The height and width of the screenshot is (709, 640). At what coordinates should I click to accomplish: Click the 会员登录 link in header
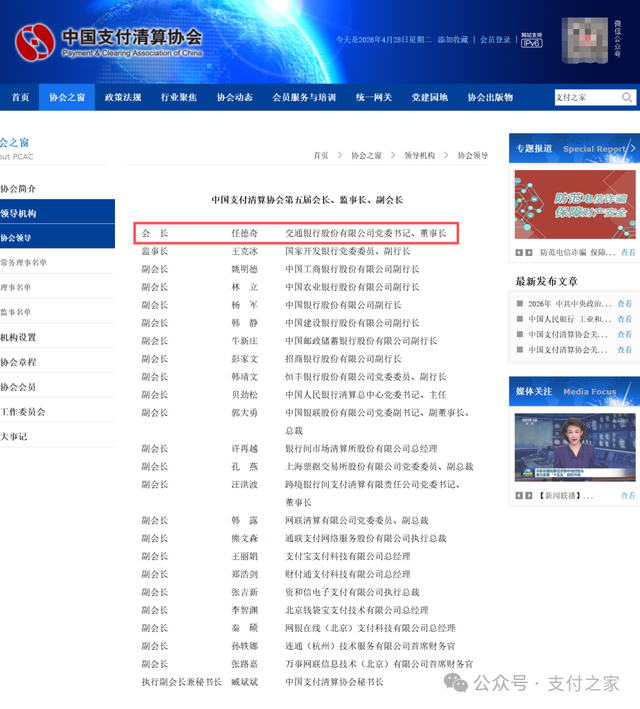coord(495,40)
